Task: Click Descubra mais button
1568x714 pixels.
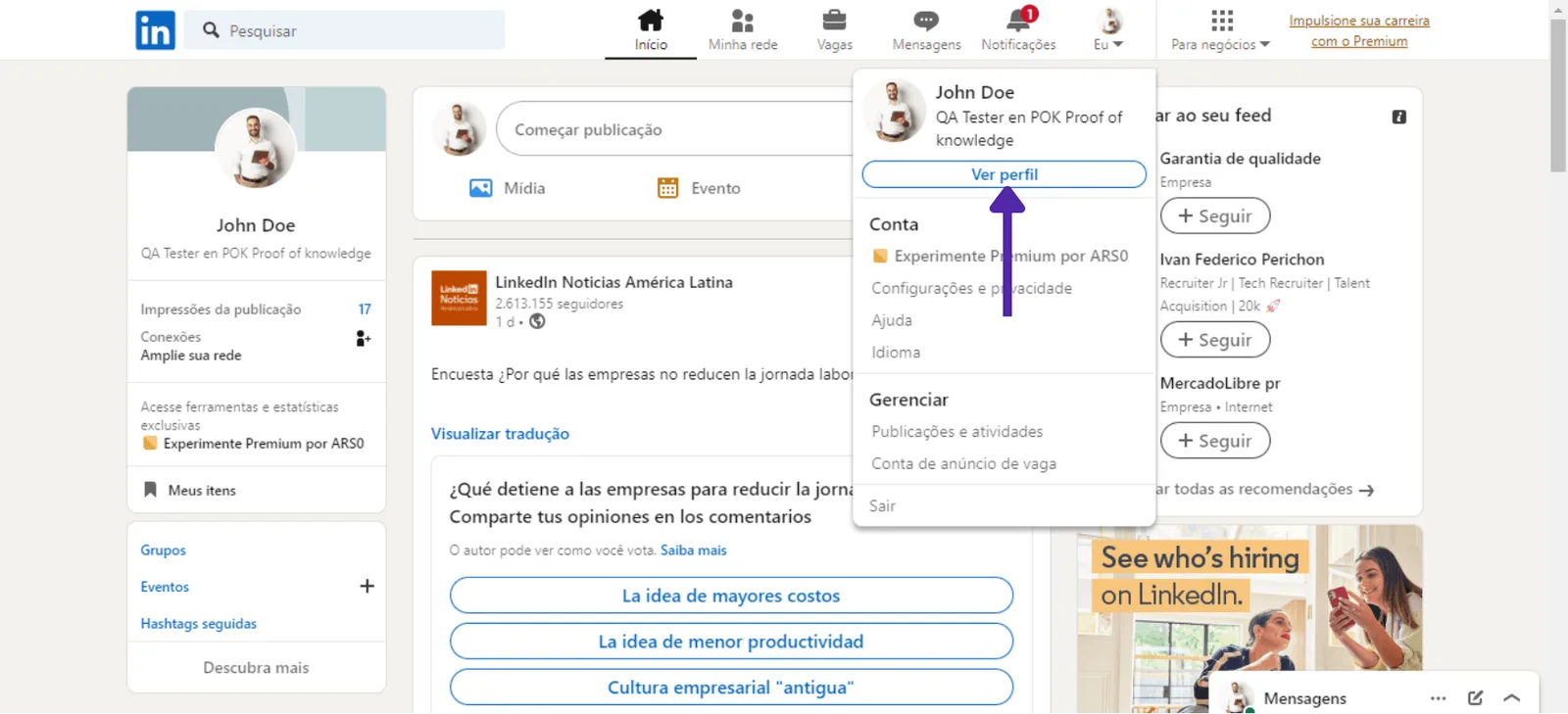Action: click(256, 668)
